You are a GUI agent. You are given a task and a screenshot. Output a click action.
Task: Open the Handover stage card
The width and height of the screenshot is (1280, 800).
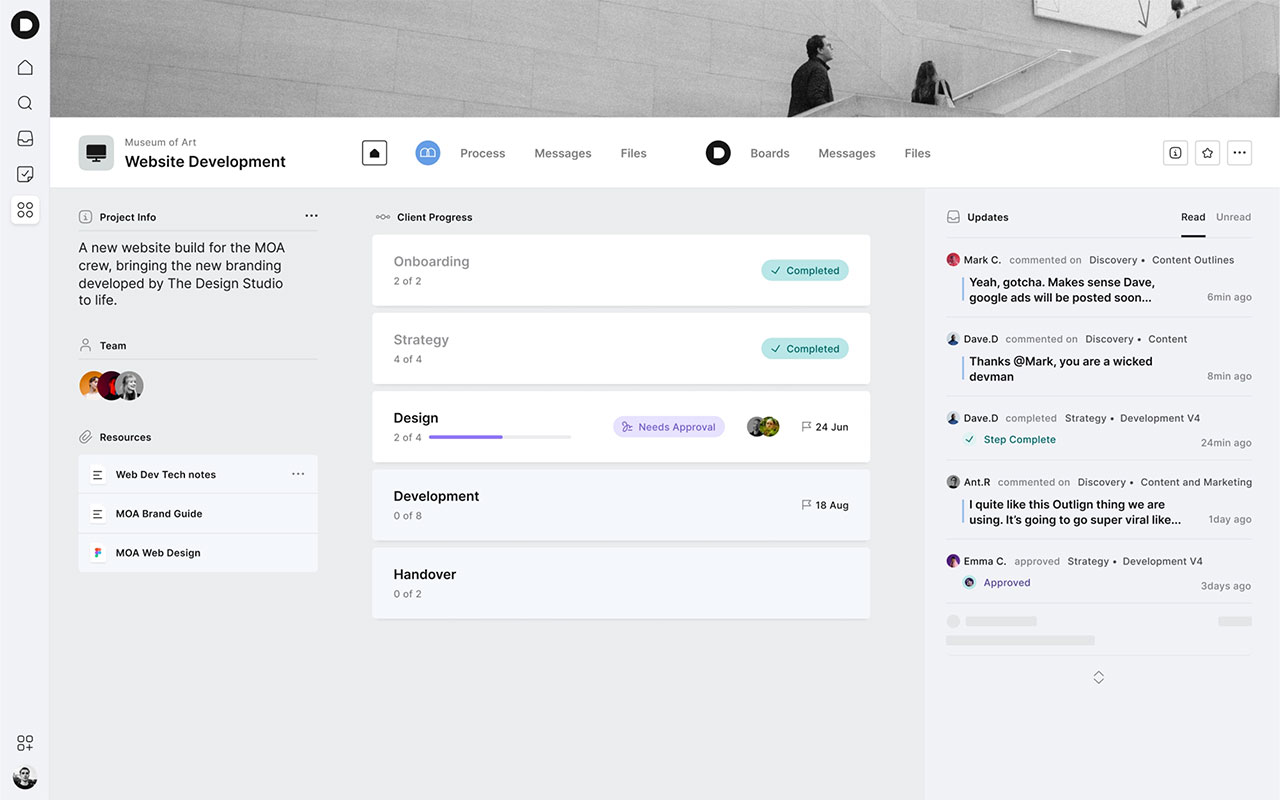(x=621, y=583)
